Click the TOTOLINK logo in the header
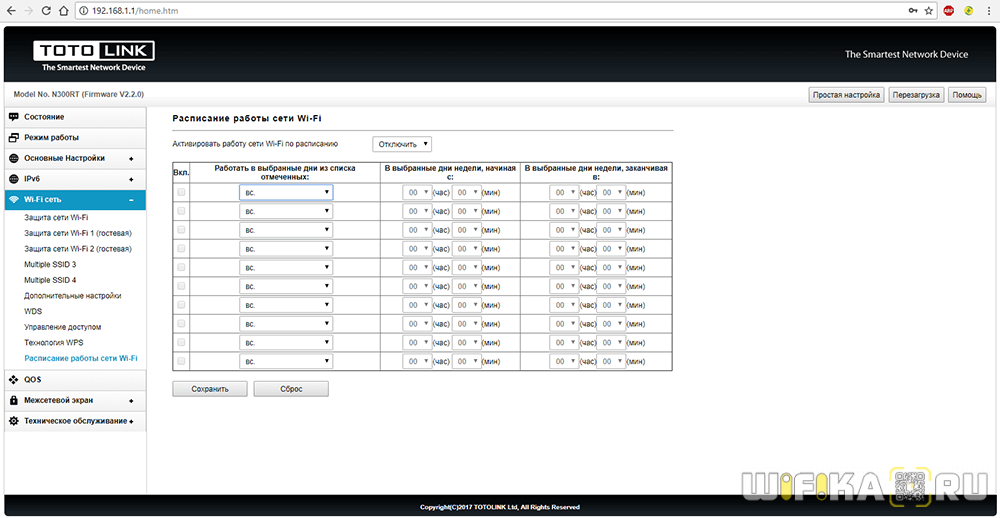1000x518 pixels. pyautogui.click(x=93, y=56)
